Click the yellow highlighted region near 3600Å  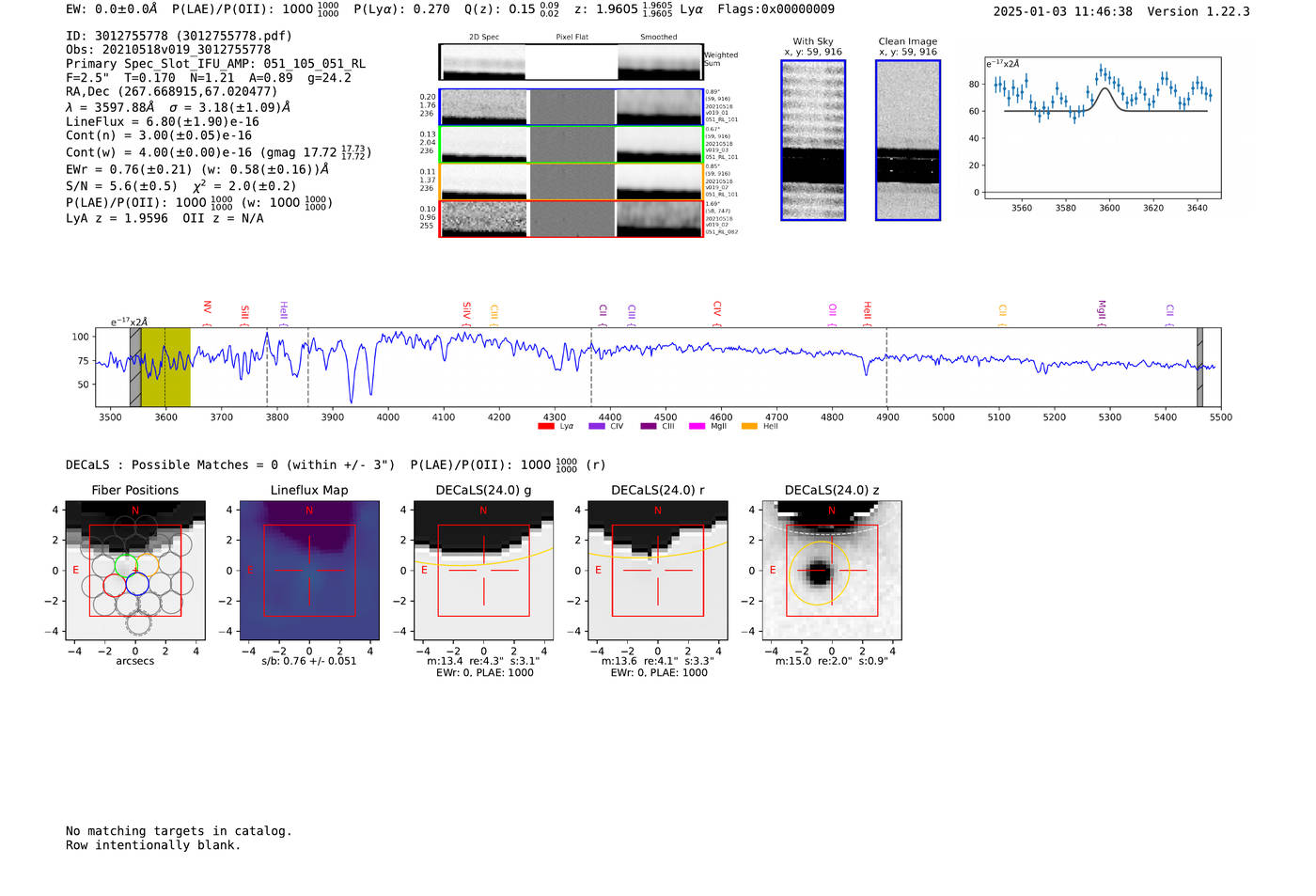(166, 367)
